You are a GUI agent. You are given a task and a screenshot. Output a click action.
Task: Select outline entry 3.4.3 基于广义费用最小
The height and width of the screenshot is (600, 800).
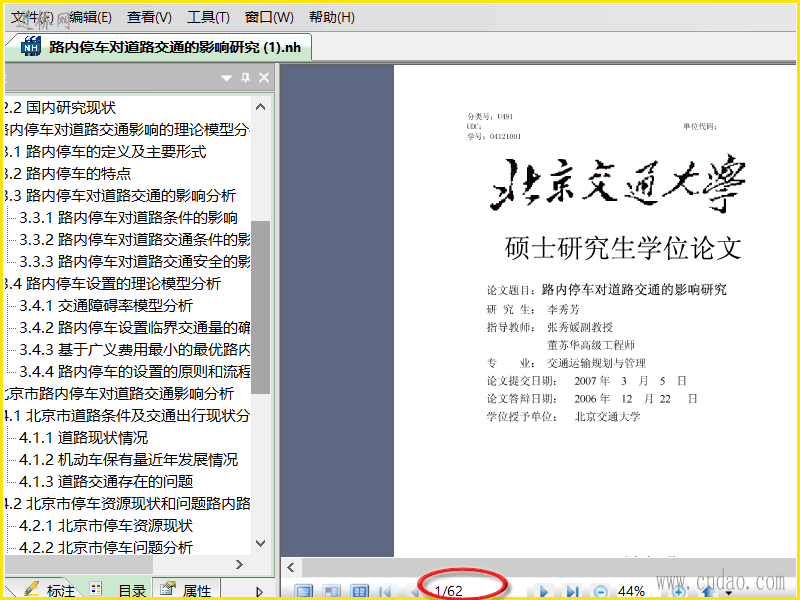[x=135, y=349]
